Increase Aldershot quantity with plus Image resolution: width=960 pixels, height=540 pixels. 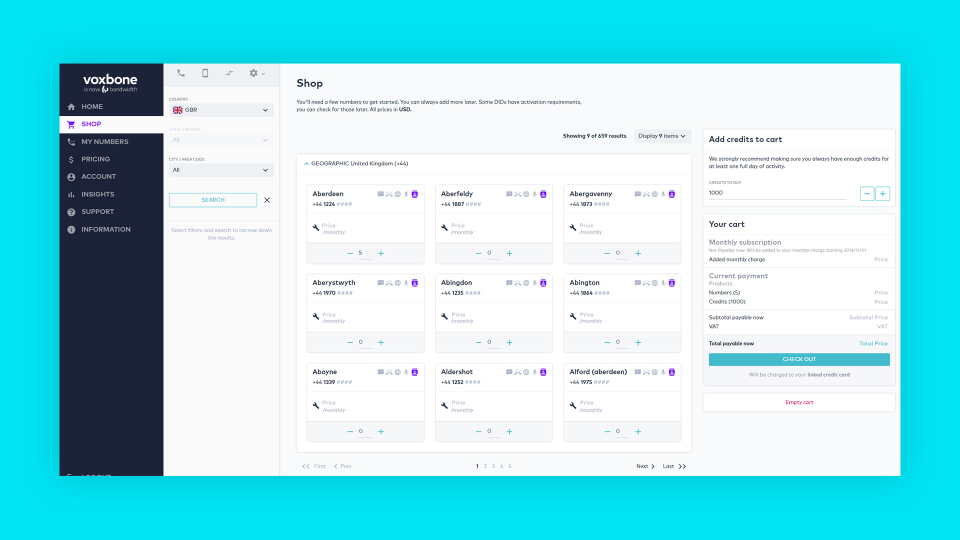pos(509,432)
